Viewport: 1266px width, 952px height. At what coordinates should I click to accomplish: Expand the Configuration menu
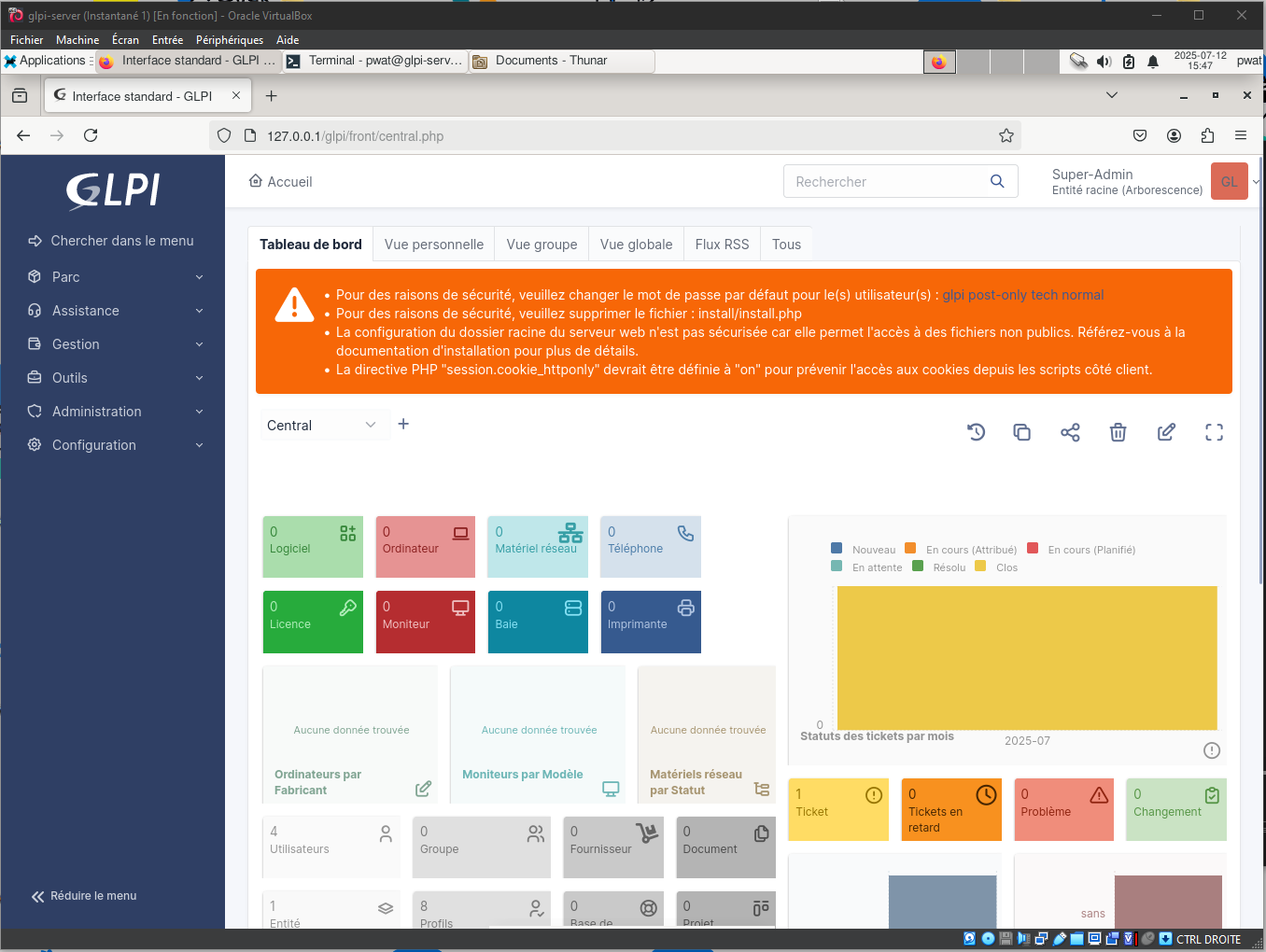pos(116,445)
